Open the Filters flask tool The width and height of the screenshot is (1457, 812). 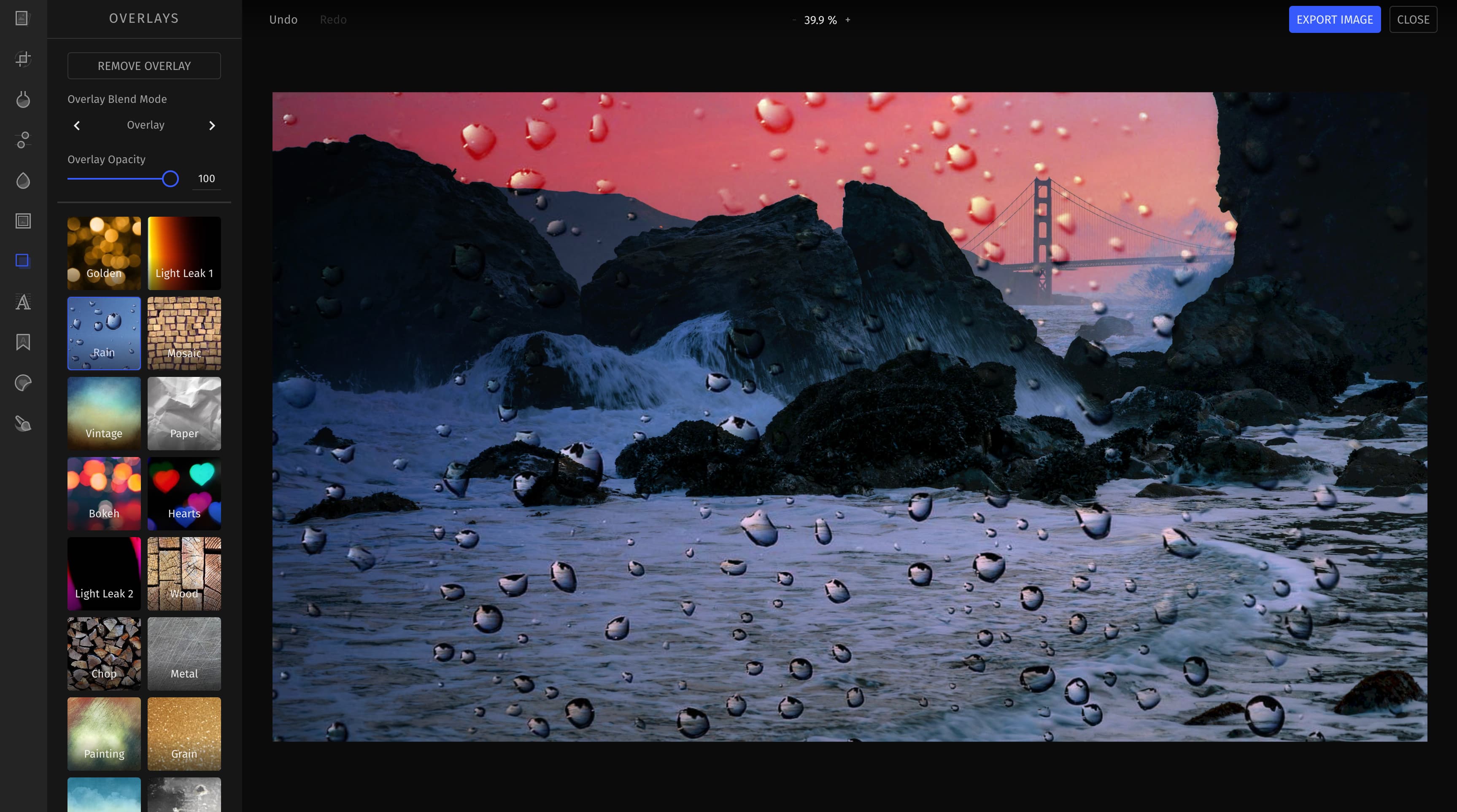click(23, 99)
